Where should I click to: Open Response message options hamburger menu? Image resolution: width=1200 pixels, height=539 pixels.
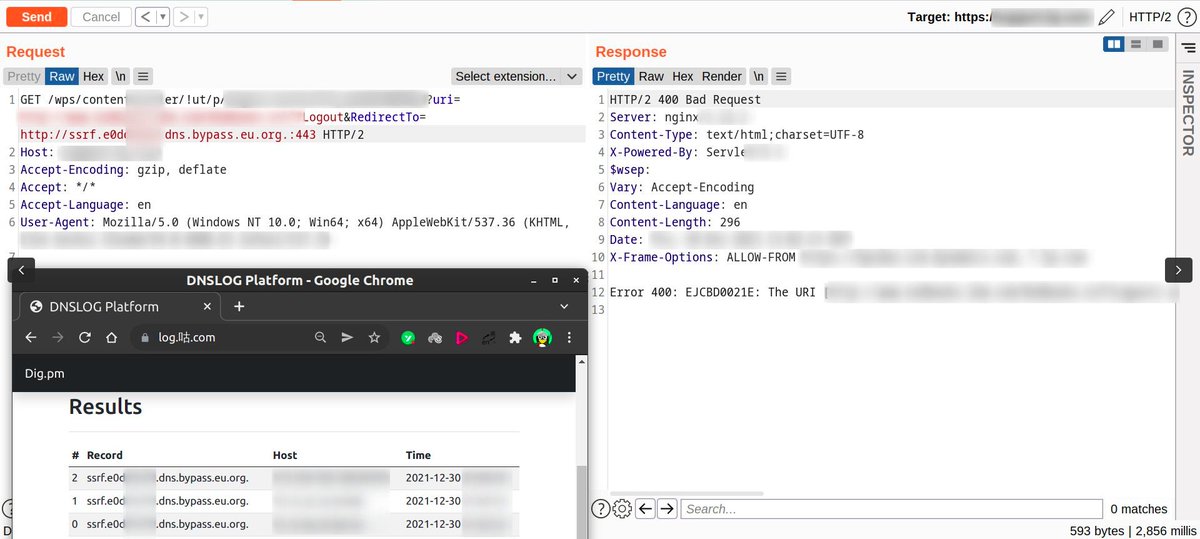[782, 76]
